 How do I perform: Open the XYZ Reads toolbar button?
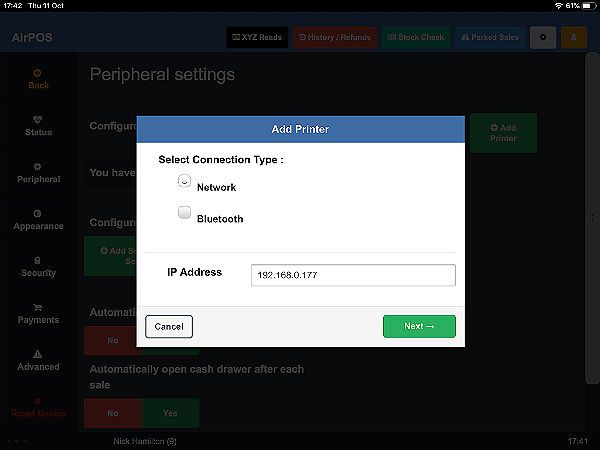click(x=257, y=38)
